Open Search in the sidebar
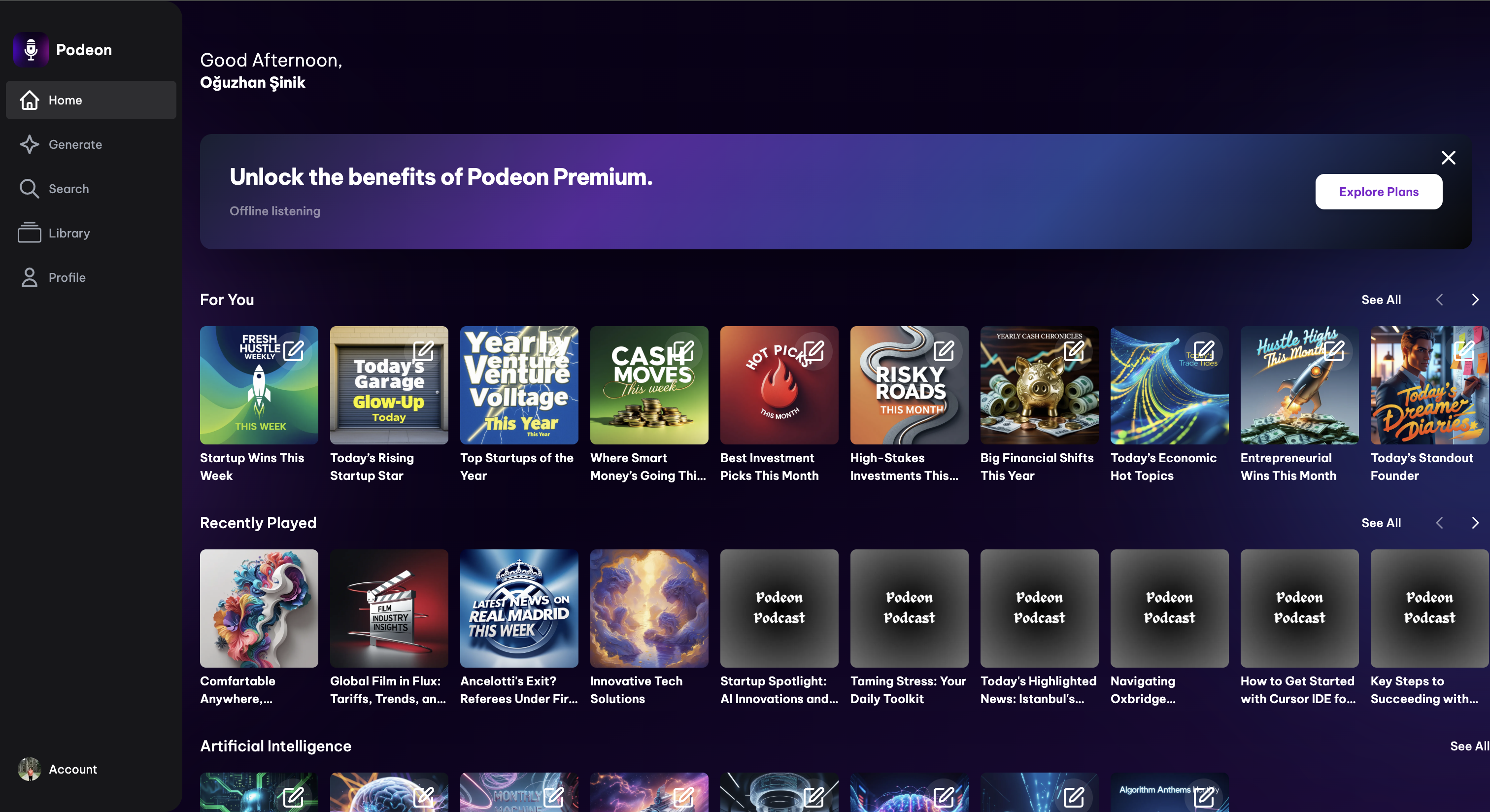Viewport: 1490px width, 812px height. (x=68, y=189)
